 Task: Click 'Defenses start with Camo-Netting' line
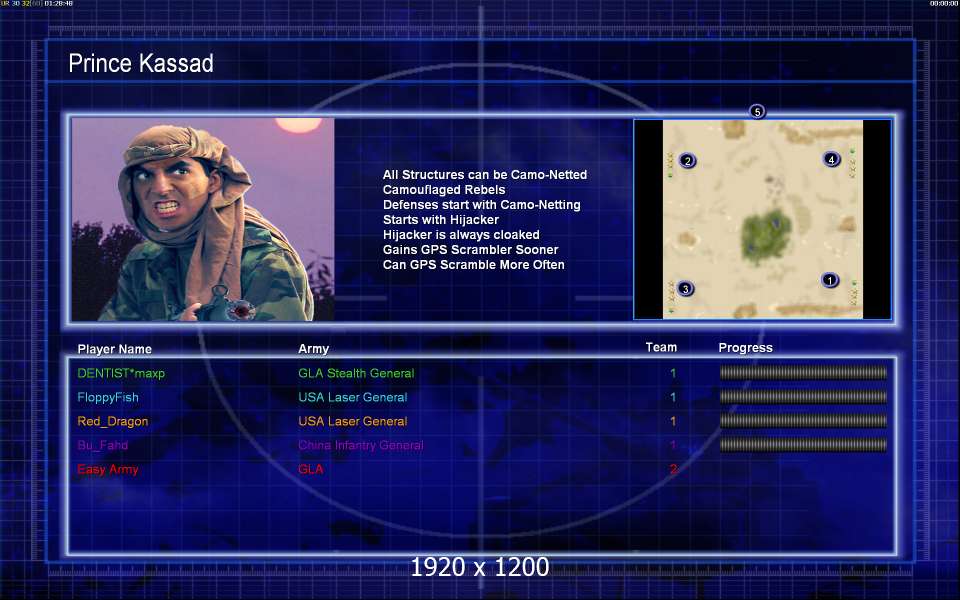click(482, 204)
